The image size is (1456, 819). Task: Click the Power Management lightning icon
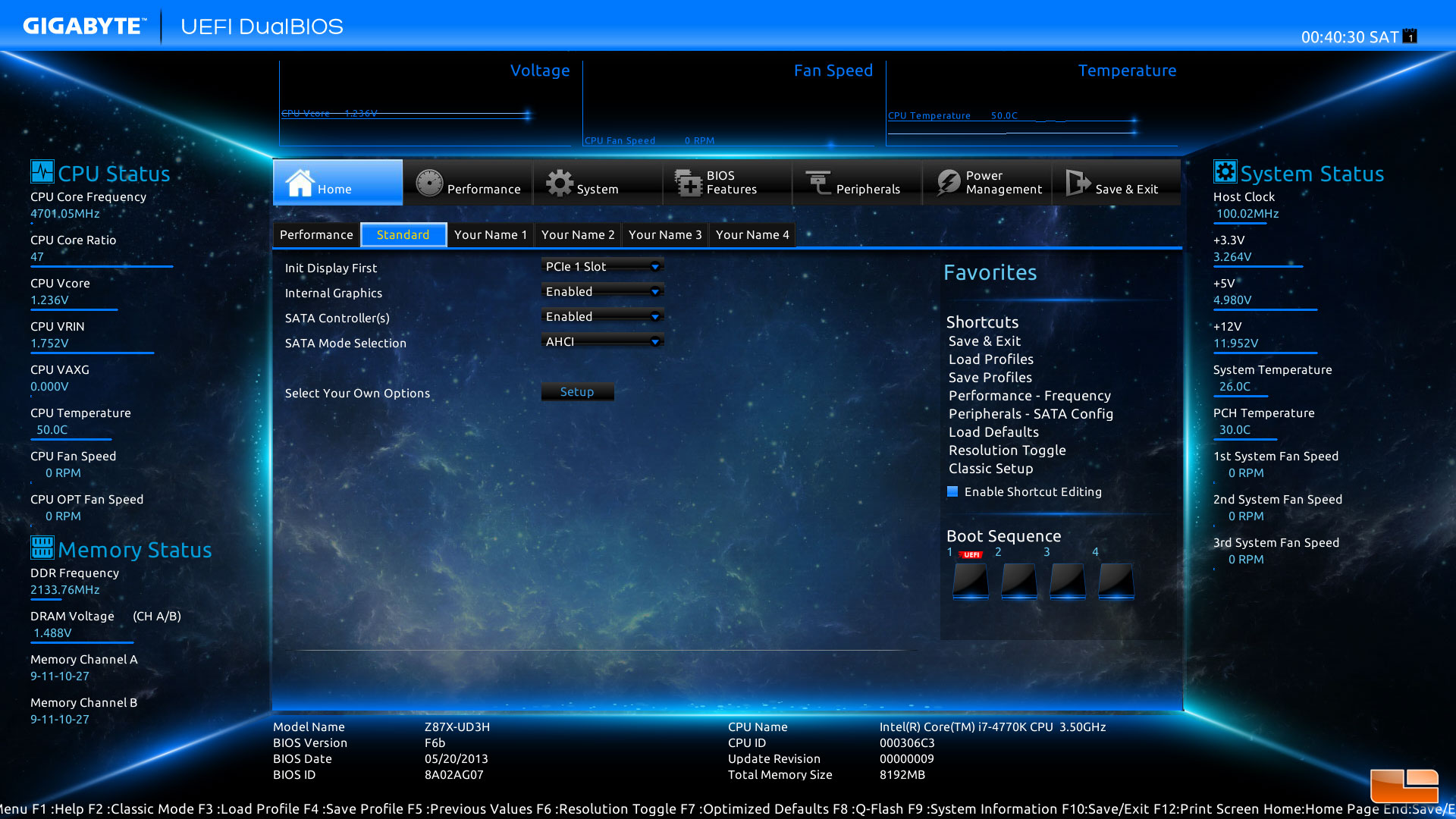coord(949,183)
